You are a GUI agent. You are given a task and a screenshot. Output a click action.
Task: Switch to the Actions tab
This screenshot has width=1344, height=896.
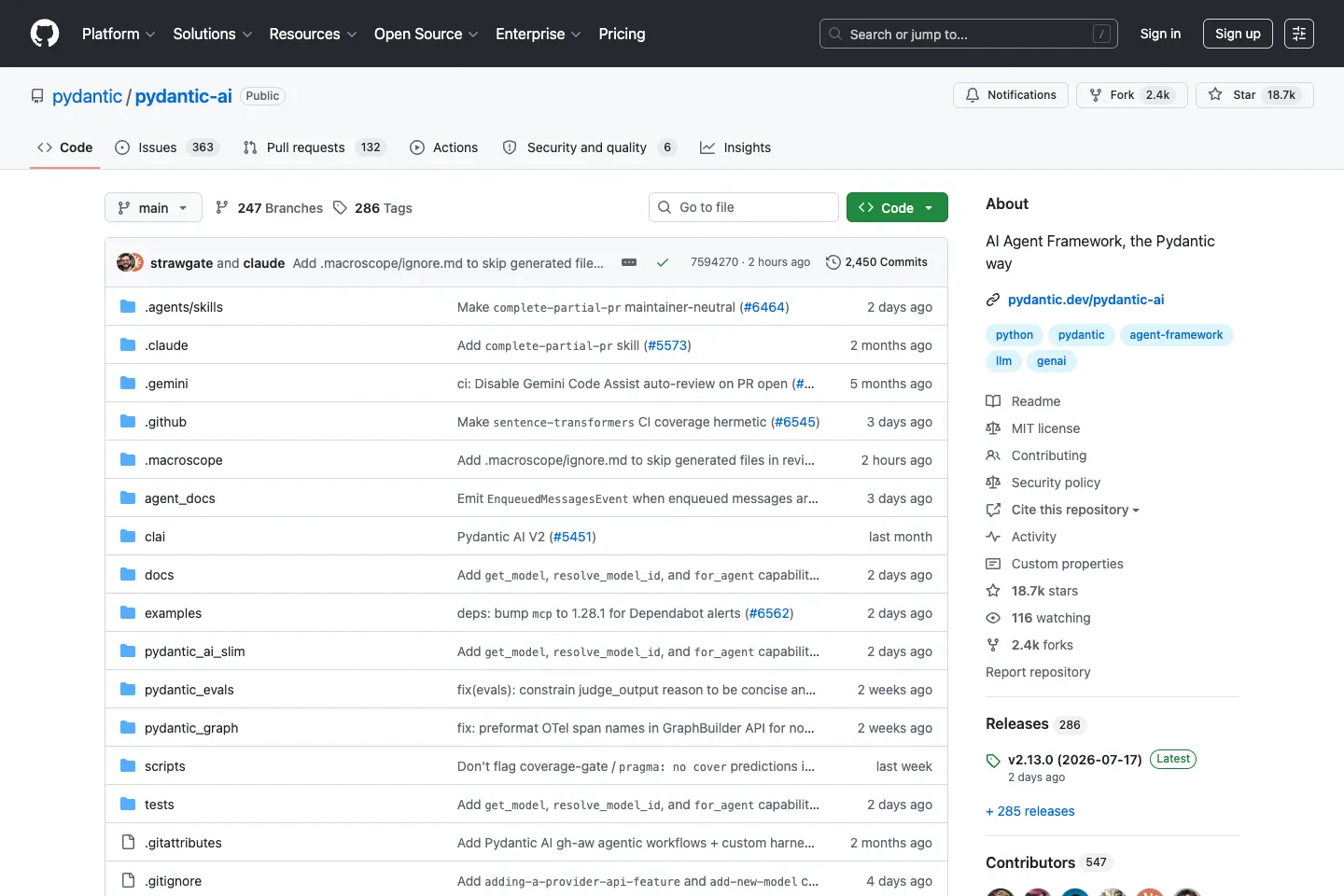[x=444, y=147]
